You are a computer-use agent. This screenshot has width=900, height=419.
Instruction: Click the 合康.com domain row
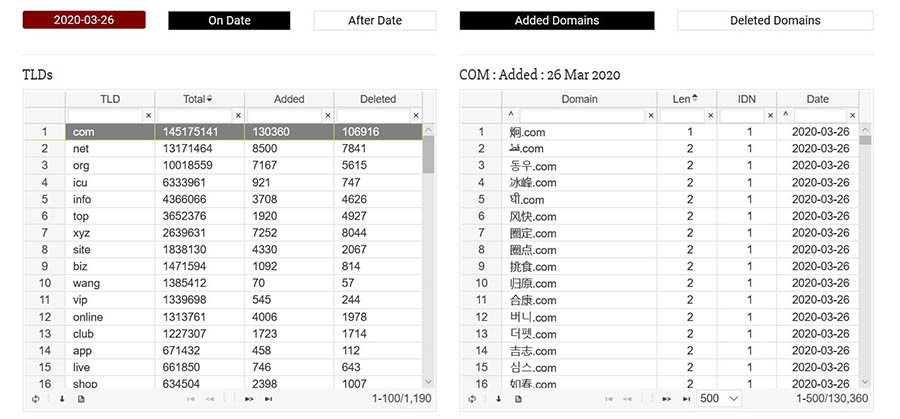pyautogui.click(x=660, y=300)
